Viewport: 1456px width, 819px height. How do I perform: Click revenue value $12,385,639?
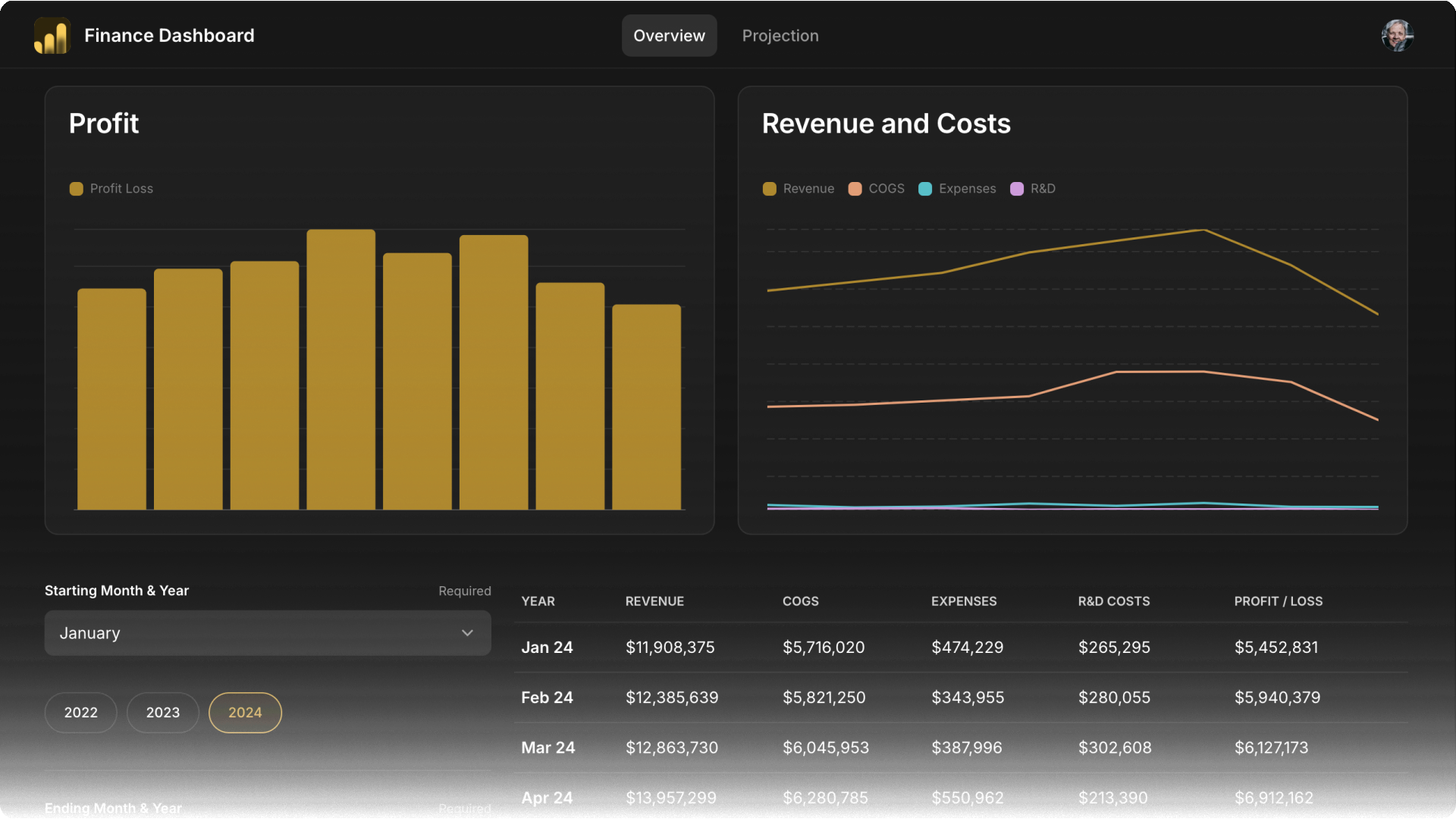tap(672, 698)
